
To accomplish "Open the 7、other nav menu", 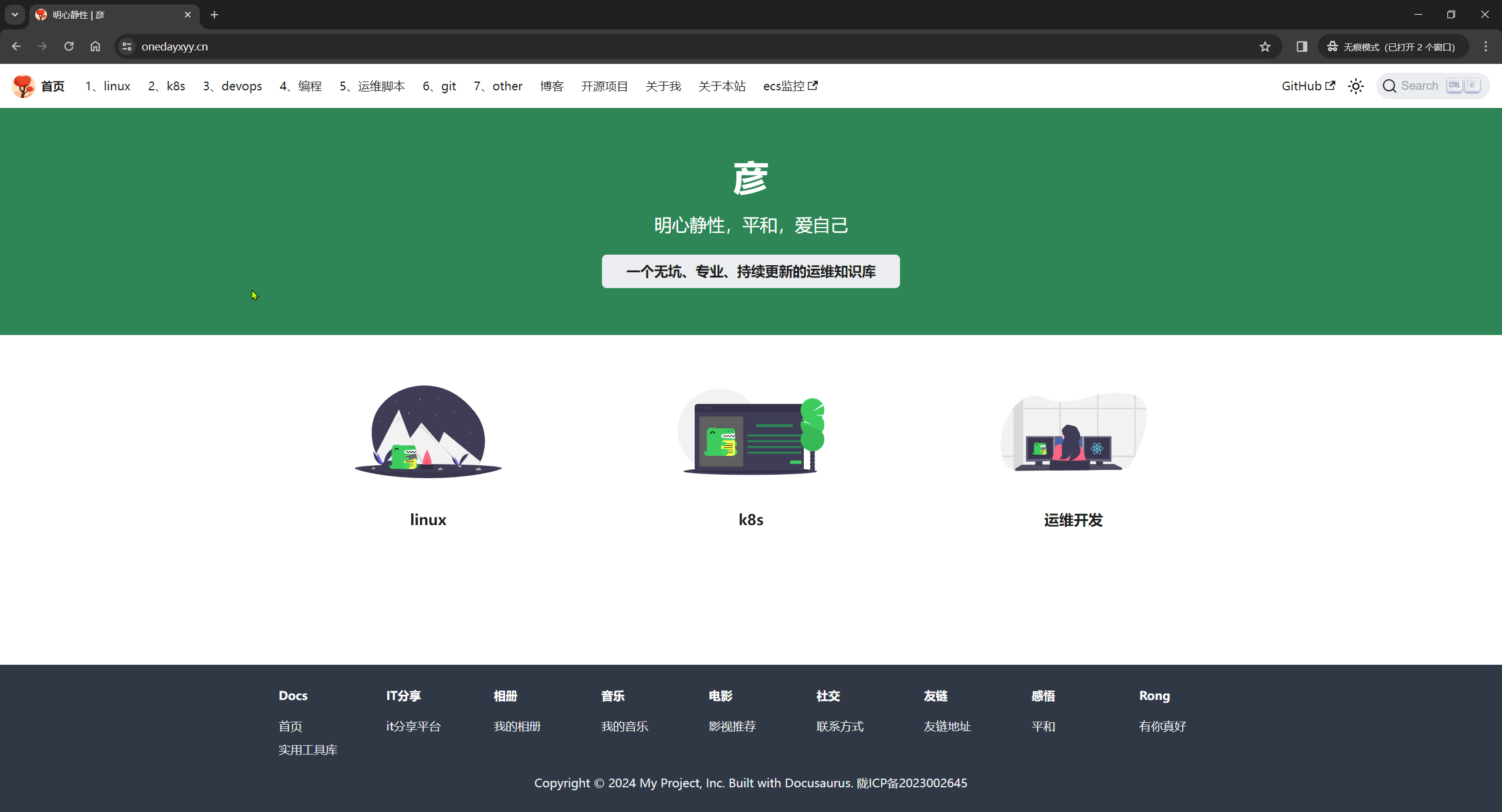I will (x=498, y=86).
